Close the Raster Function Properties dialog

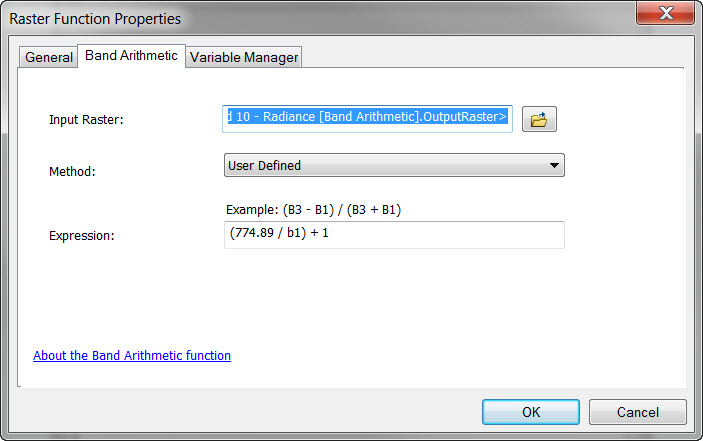point(664,13)
